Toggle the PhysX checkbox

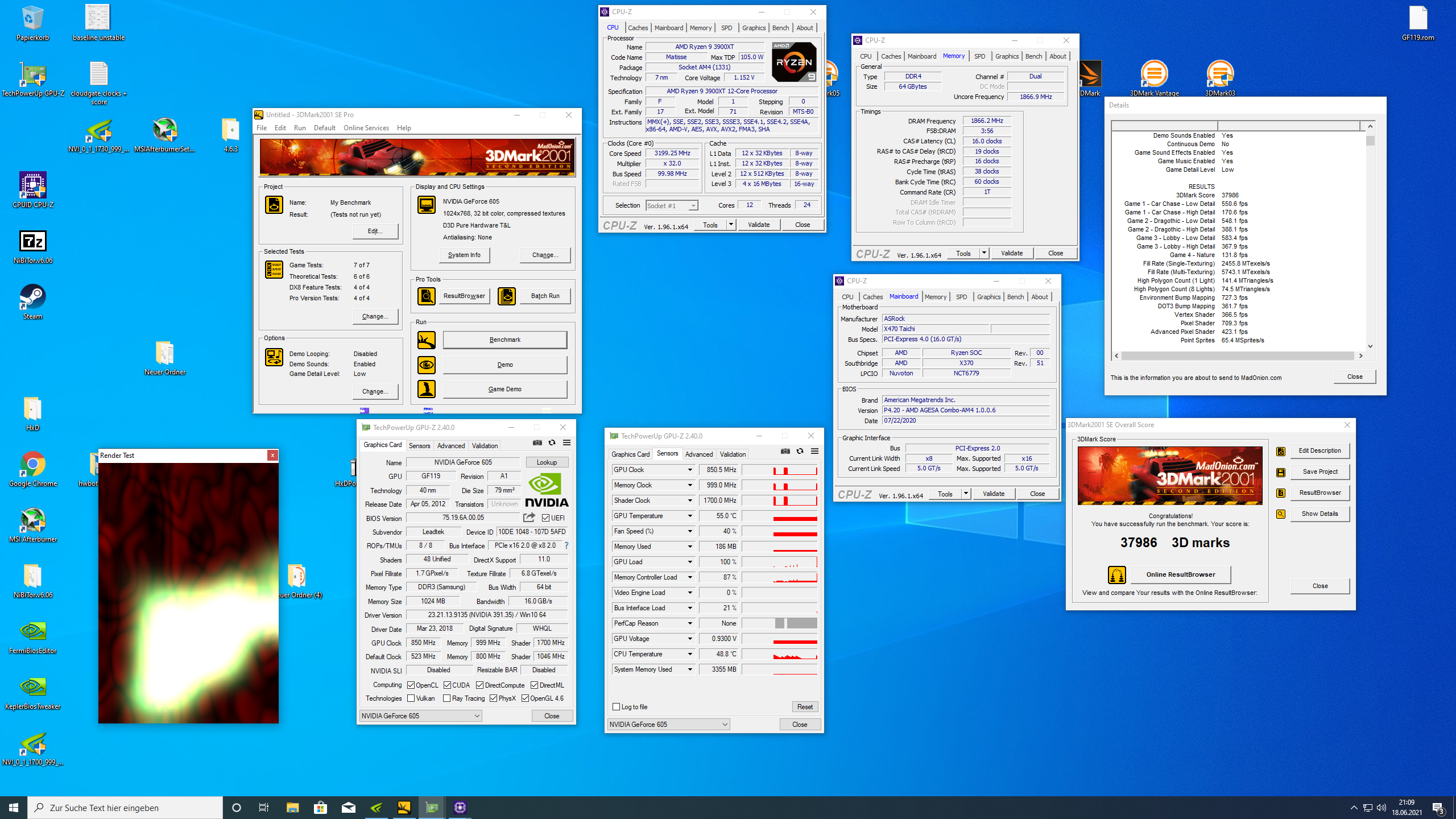click(493, 698)
